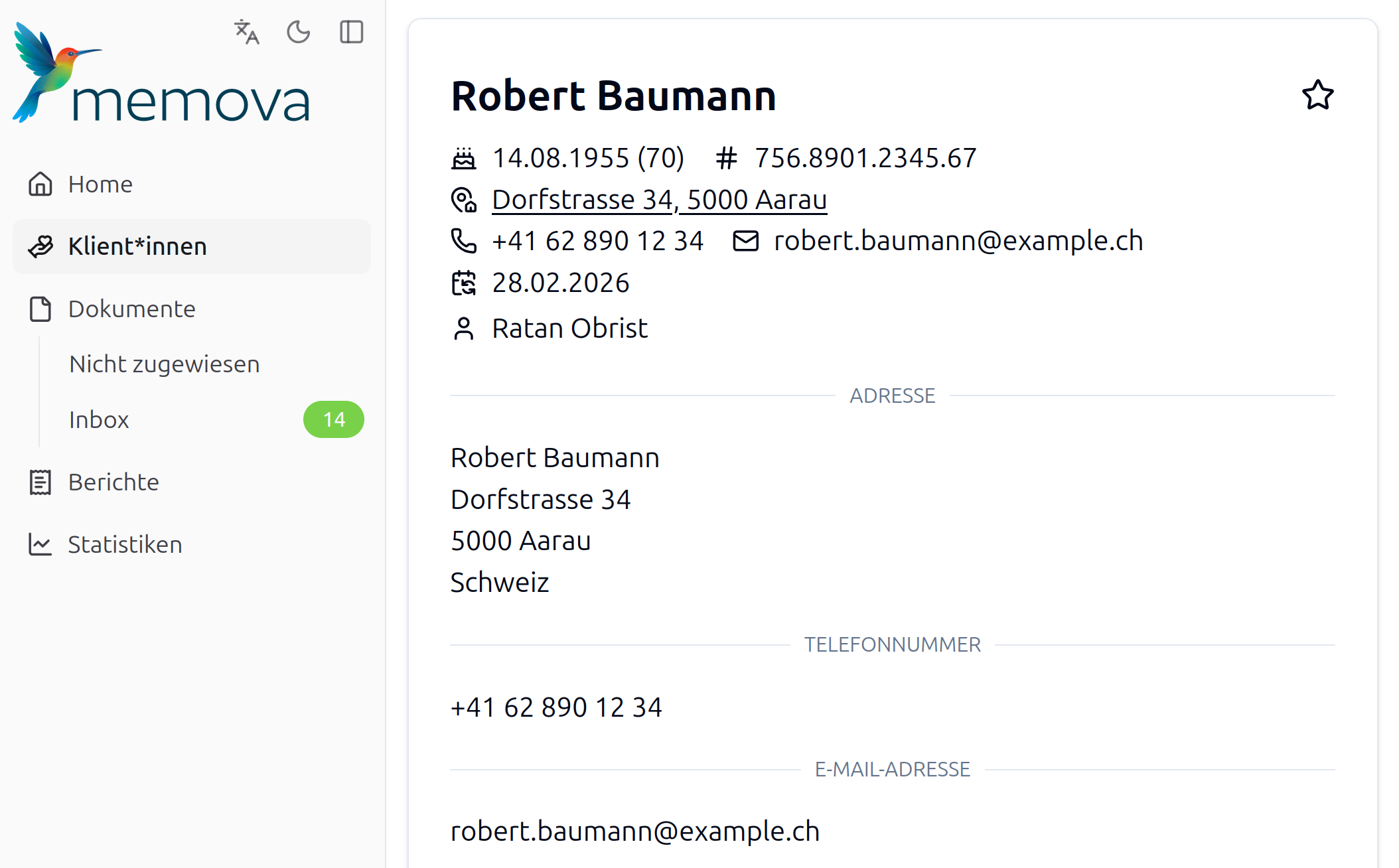Navigate to Berichte
This screenshot has width=1399, height=868.
coord(112,482)
